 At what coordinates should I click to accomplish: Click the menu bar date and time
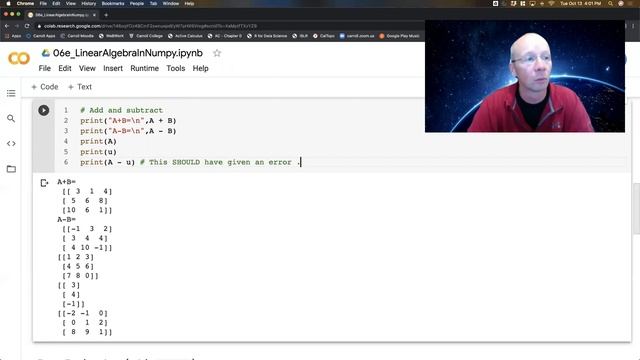[x=580, y=3]
